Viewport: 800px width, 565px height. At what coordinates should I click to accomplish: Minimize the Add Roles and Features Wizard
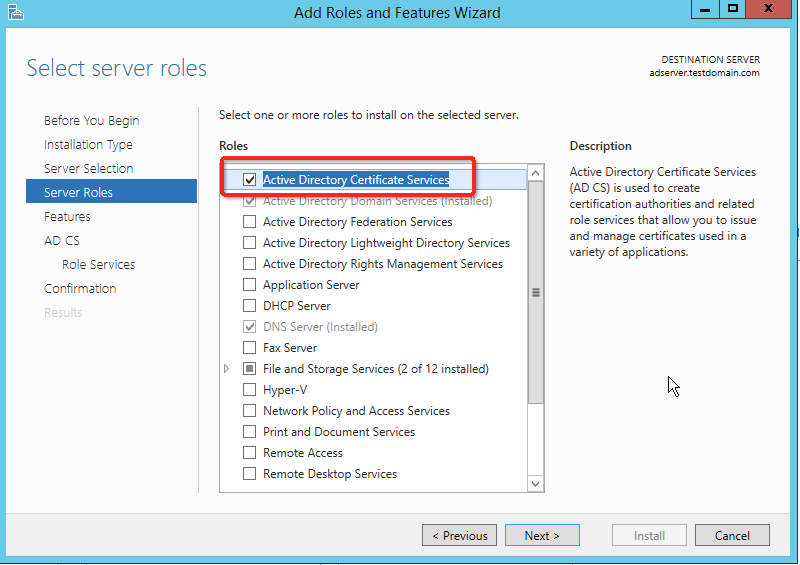[705, 10]
